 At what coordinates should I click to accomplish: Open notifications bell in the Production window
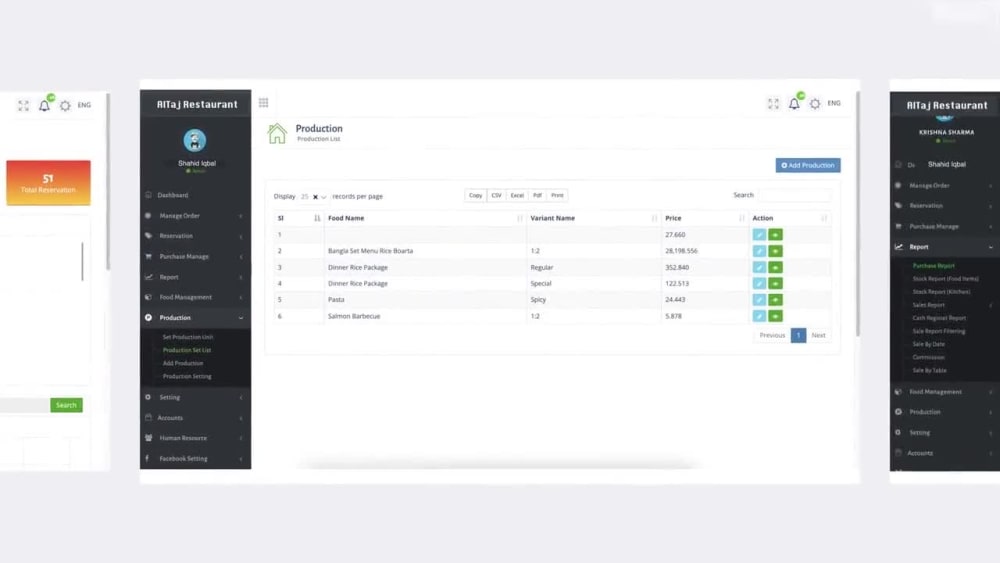tap(794, 103)
